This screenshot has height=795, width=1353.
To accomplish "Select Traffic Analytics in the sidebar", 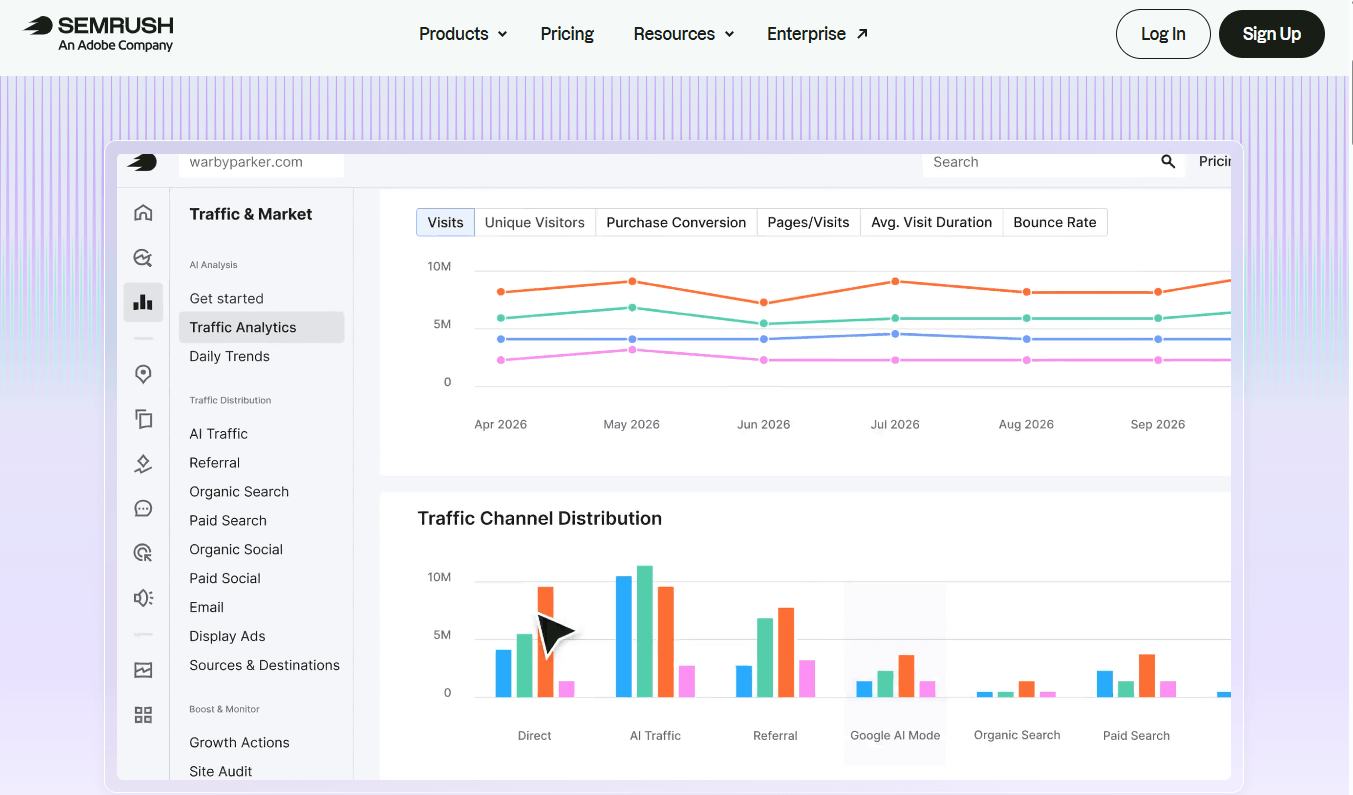I will (261, 327).
